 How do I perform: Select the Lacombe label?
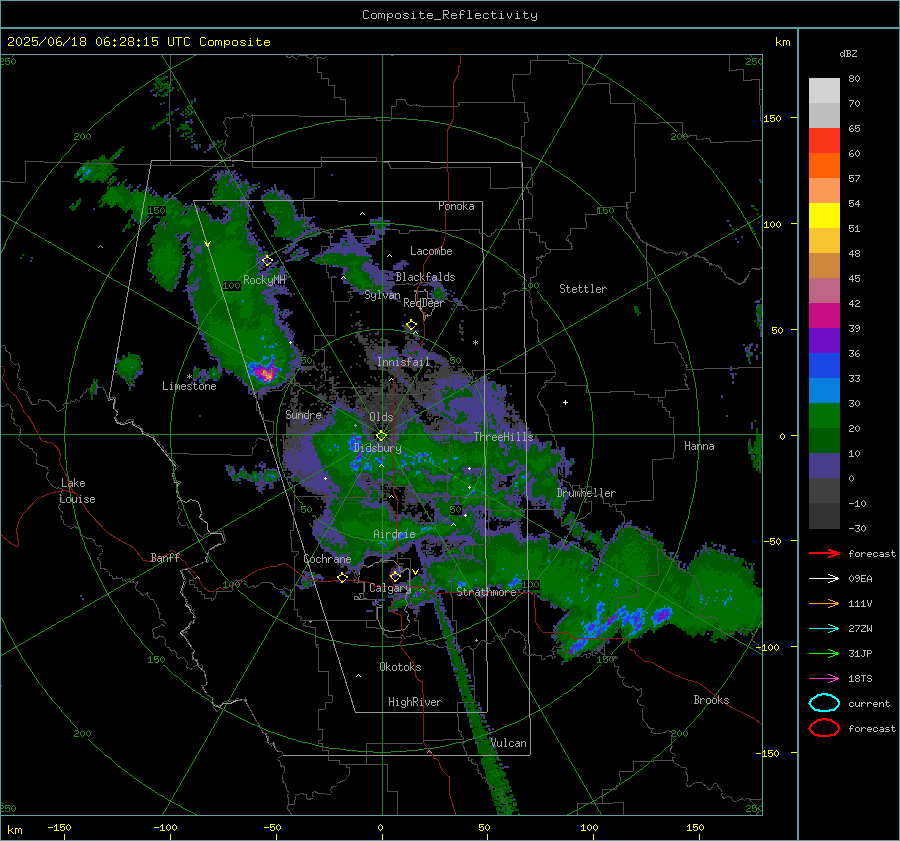[x=431, y=251]
